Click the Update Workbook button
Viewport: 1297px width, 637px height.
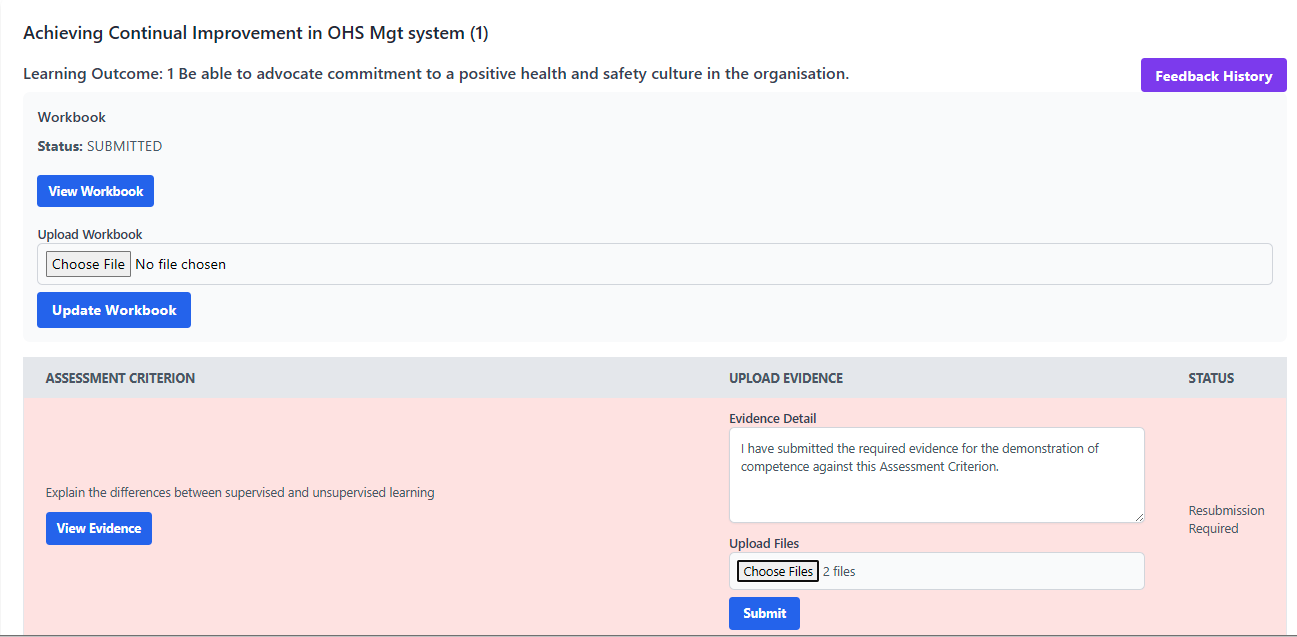coord(114,310)
